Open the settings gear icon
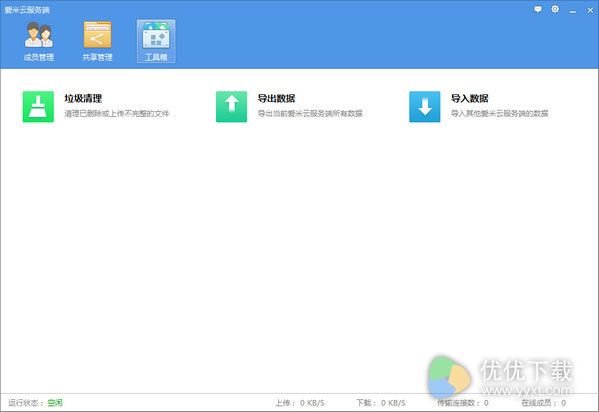Viewport: 599px width, 412px height. click(555, 9)
